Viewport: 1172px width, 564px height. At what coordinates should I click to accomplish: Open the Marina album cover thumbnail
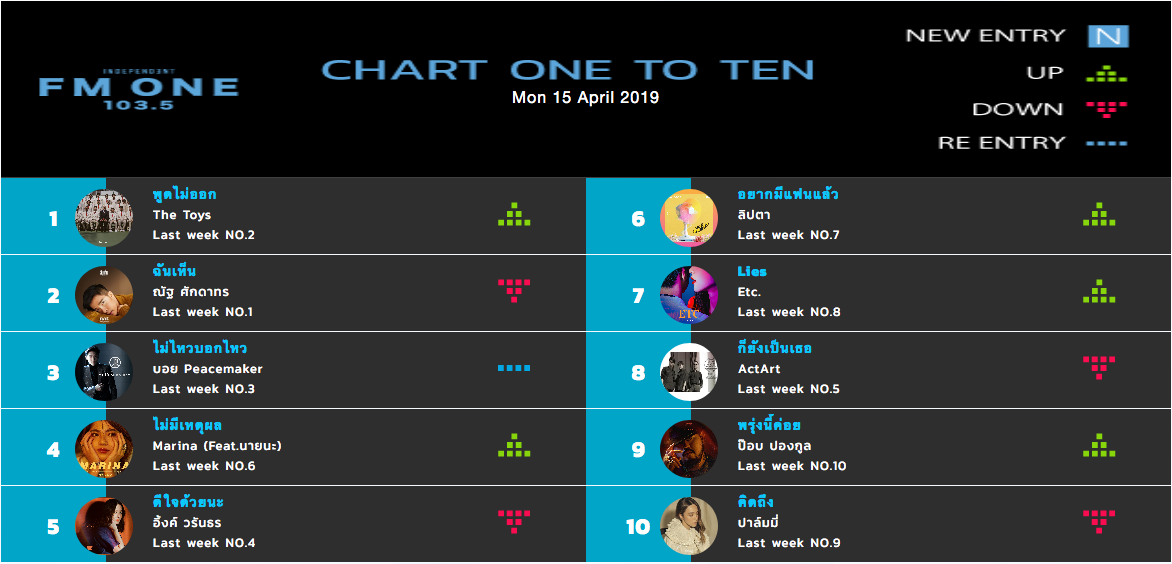coord(104,448)
